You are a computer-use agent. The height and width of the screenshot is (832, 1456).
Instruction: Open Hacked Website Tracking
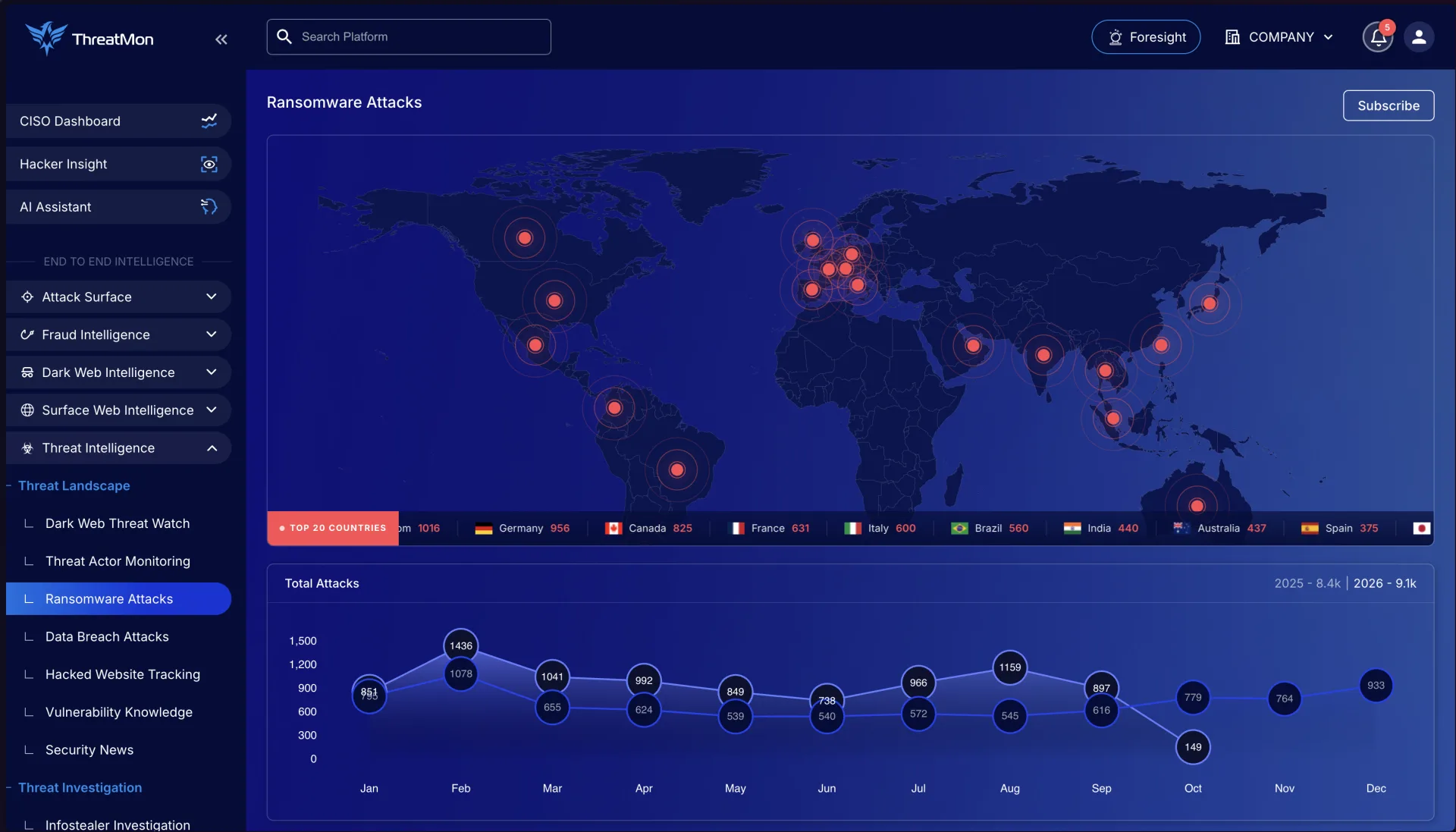pos(123,674)
